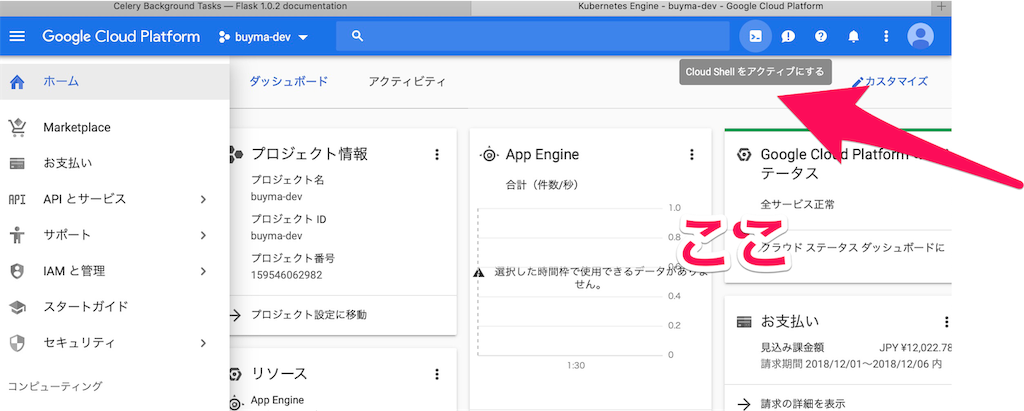1024x411 pixels.
Task: Switch to the アクティビティ tab
Action: tap(407, 82)
